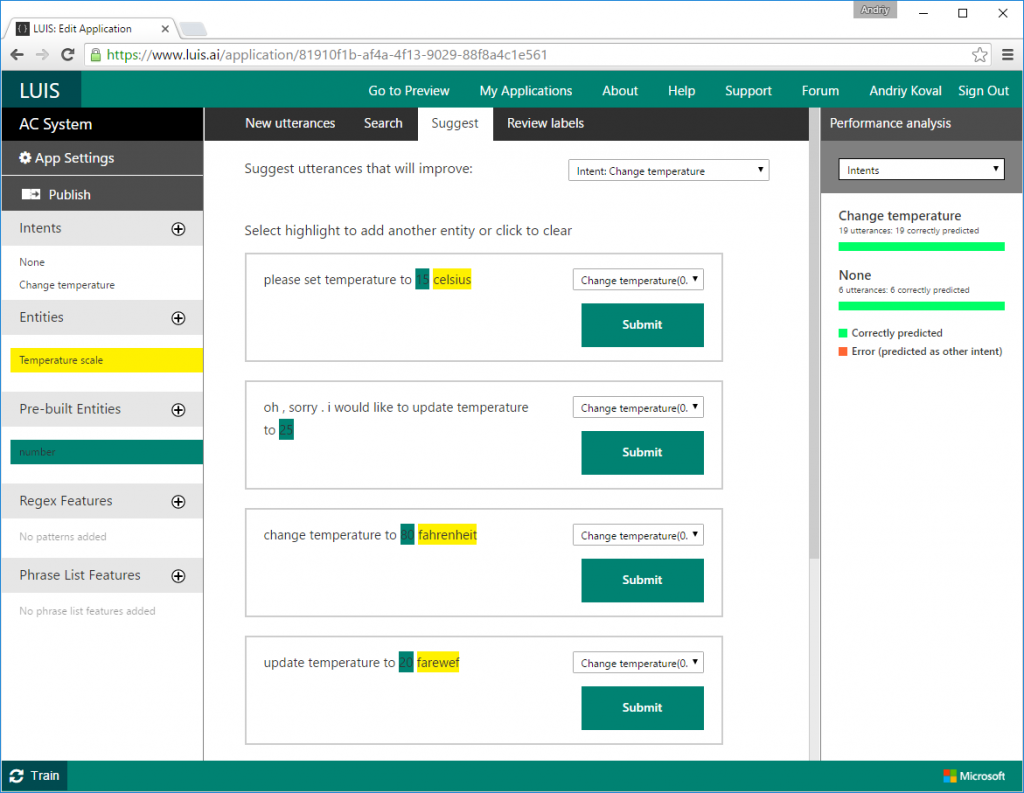
Task: Open App Settings from the sidebar
Action: [x=68, y=158]
